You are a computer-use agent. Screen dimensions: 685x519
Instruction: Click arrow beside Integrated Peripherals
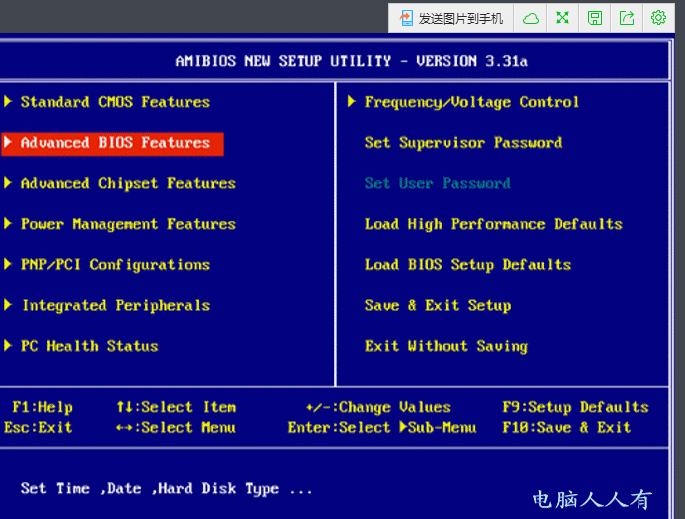[8, 304]
